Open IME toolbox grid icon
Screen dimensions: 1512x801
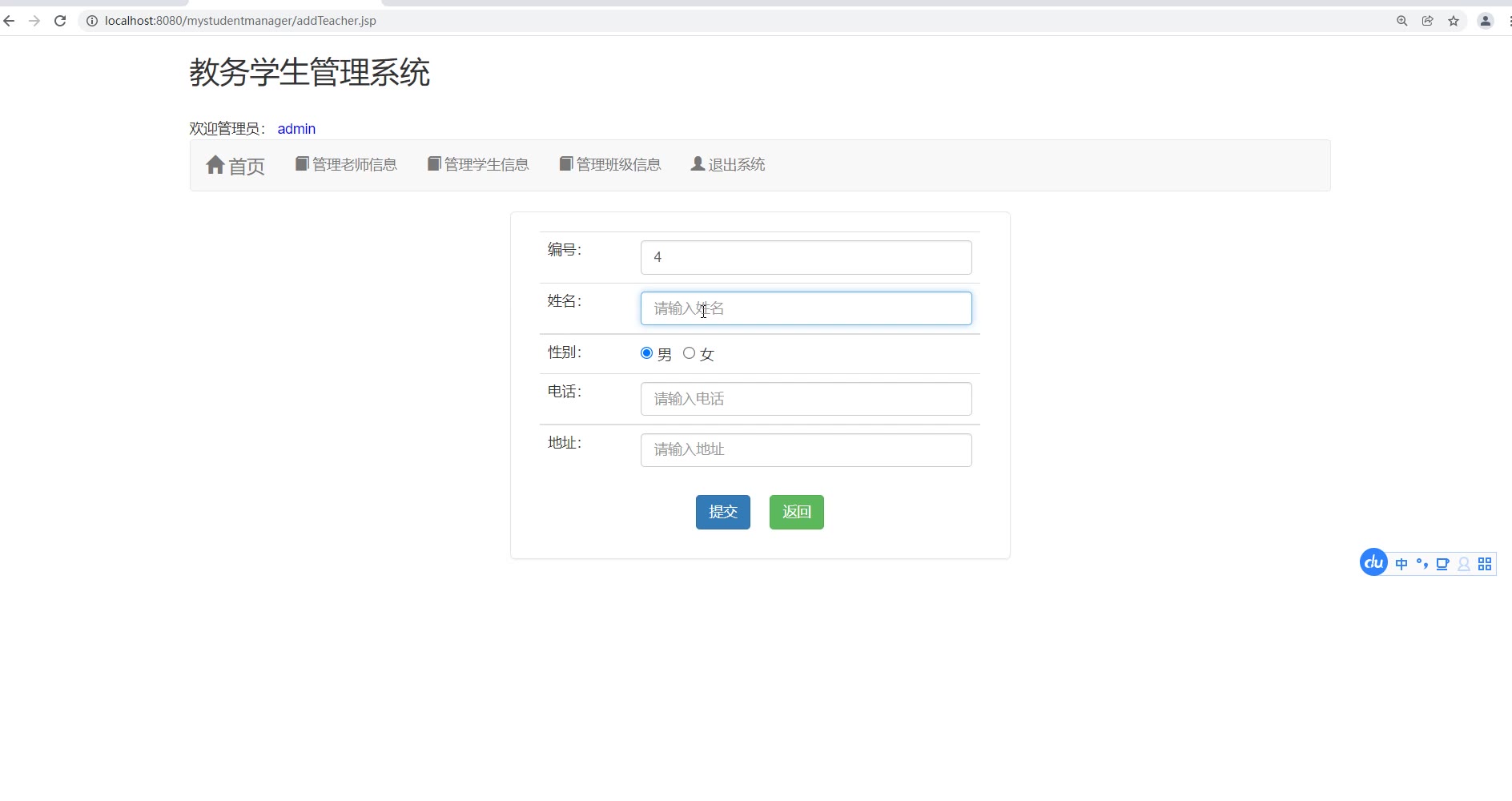(x=1485, y=564)
